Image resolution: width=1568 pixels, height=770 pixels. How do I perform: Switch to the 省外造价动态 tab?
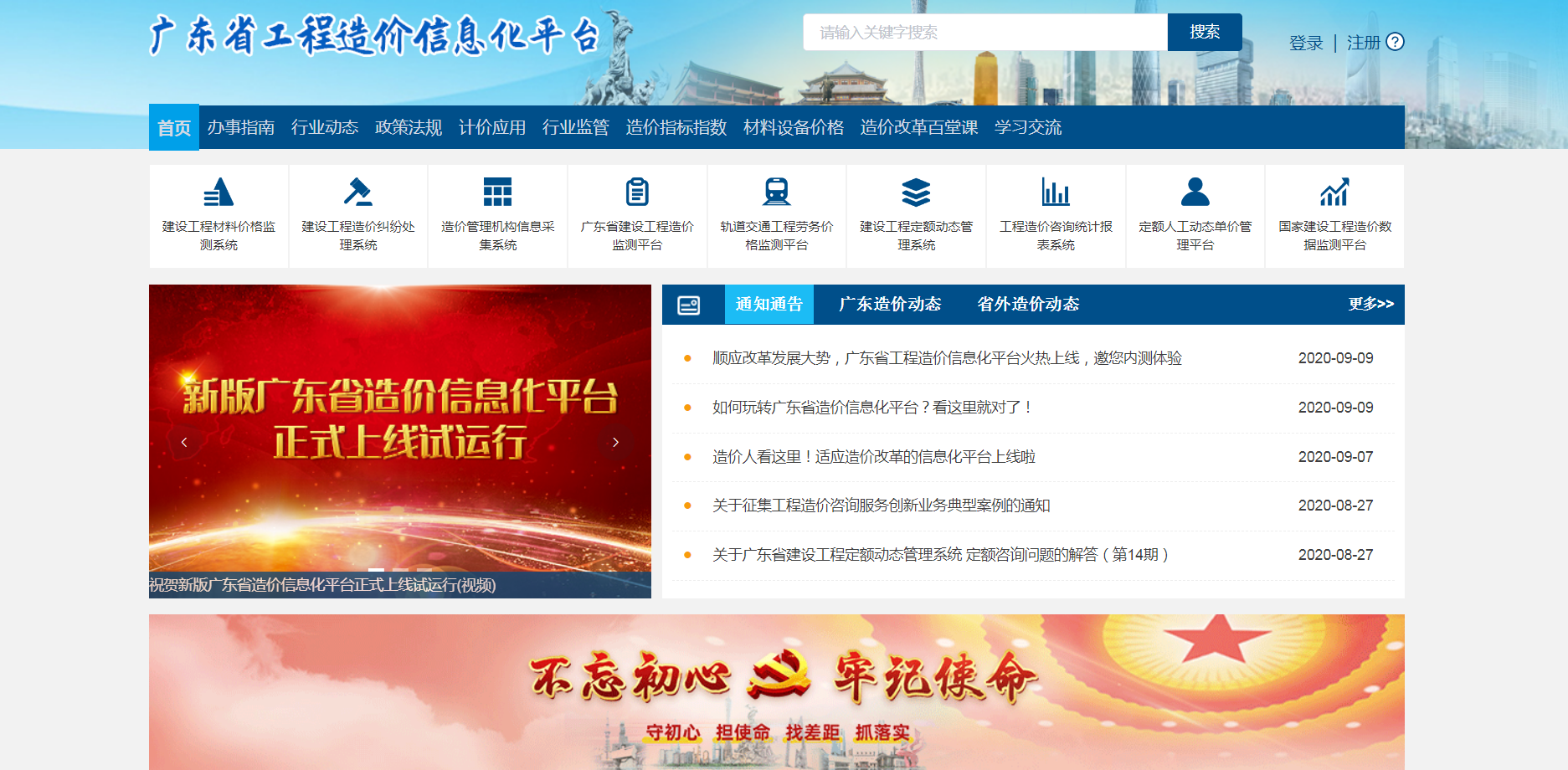click(1028, 304)
